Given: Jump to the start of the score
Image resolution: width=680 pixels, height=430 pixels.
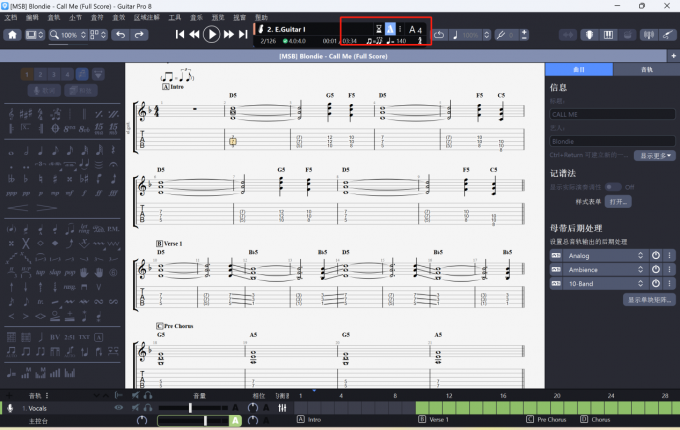Looking at the screenshot, I should point(181,35).
